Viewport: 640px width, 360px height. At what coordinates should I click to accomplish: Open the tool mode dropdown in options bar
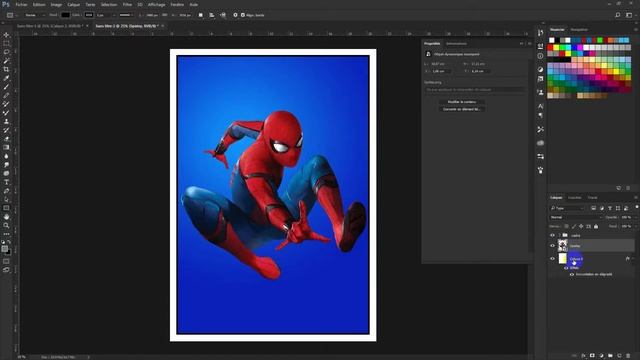coord(34,15)
